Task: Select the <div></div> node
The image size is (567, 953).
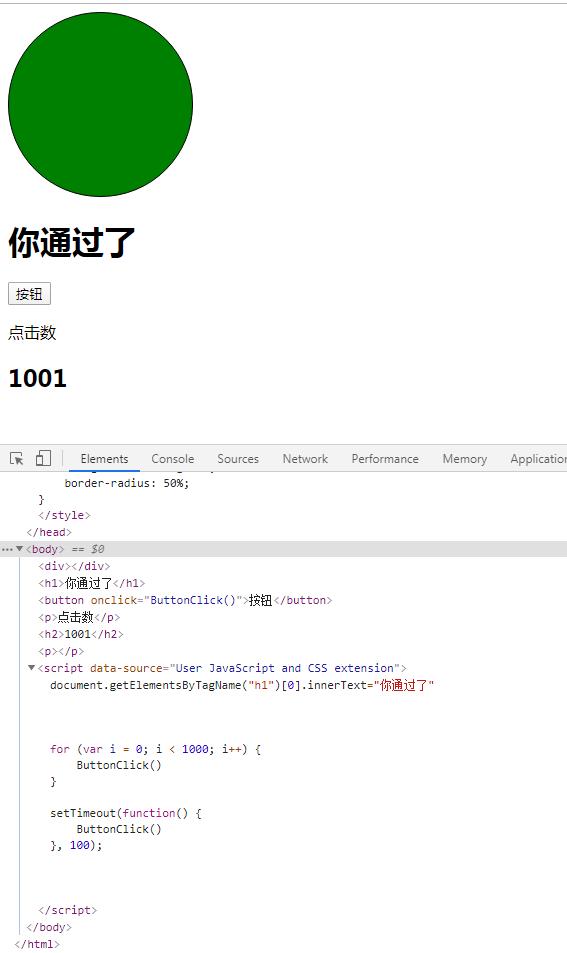Action: [74, 566]
